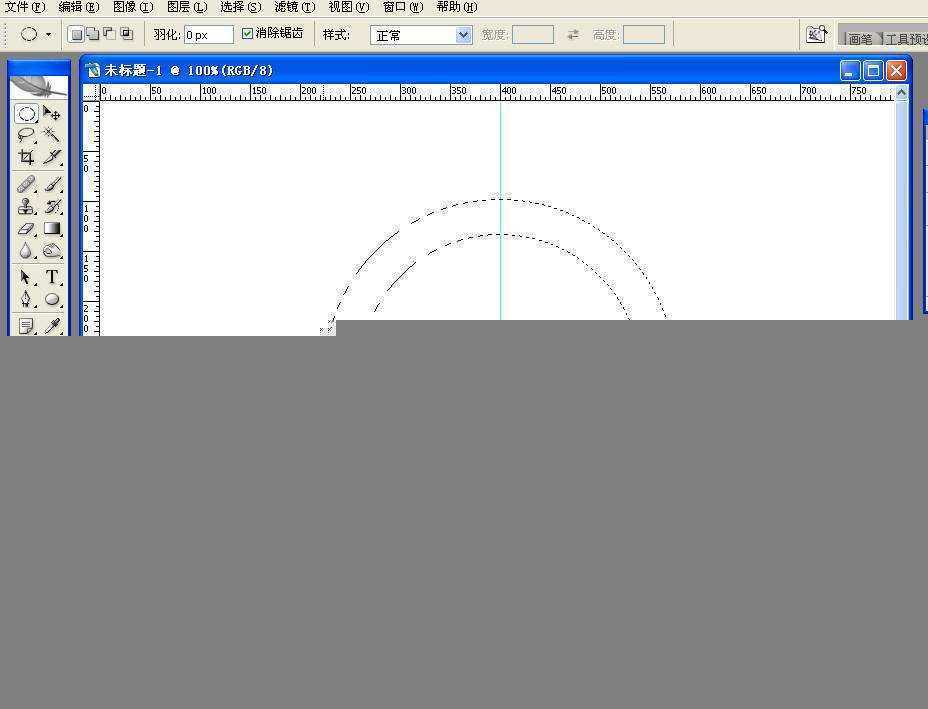Open the 样式 style dropdown
The image size is (928, 709).
tap(421, 36)
